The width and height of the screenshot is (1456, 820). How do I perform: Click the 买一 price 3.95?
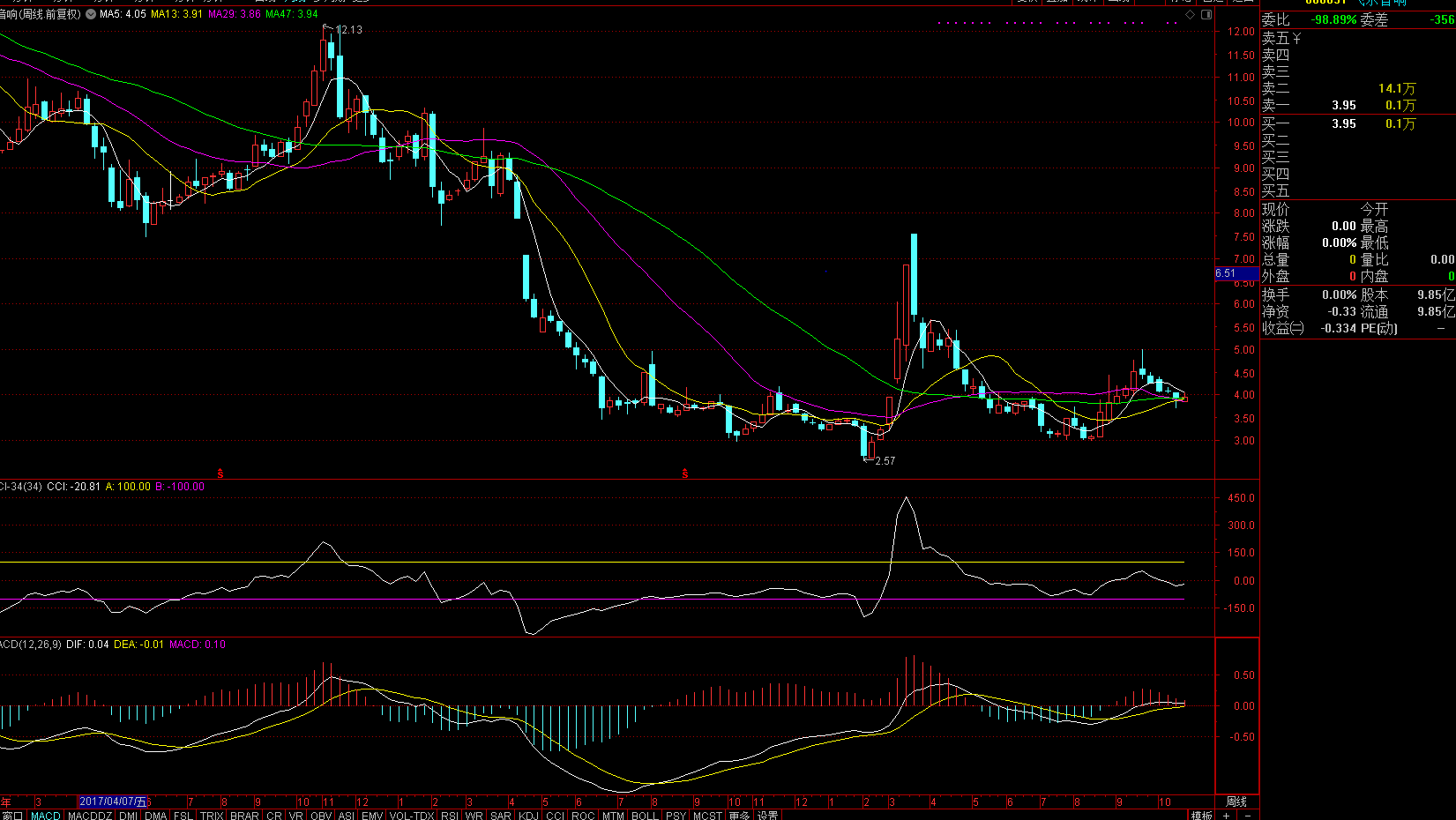click(1344, 123)
